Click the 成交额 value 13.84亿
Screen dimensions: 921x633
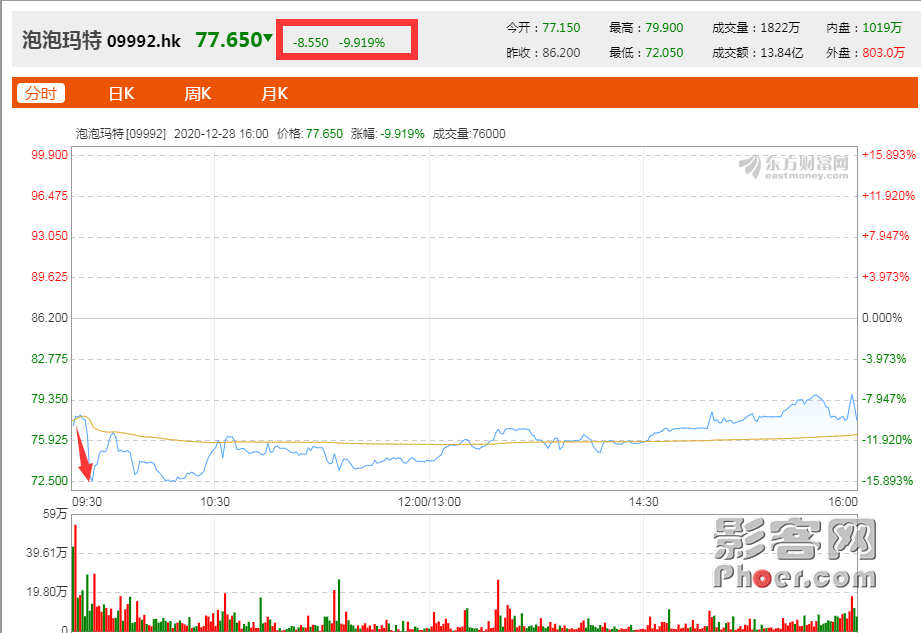(x=782, y=53)
